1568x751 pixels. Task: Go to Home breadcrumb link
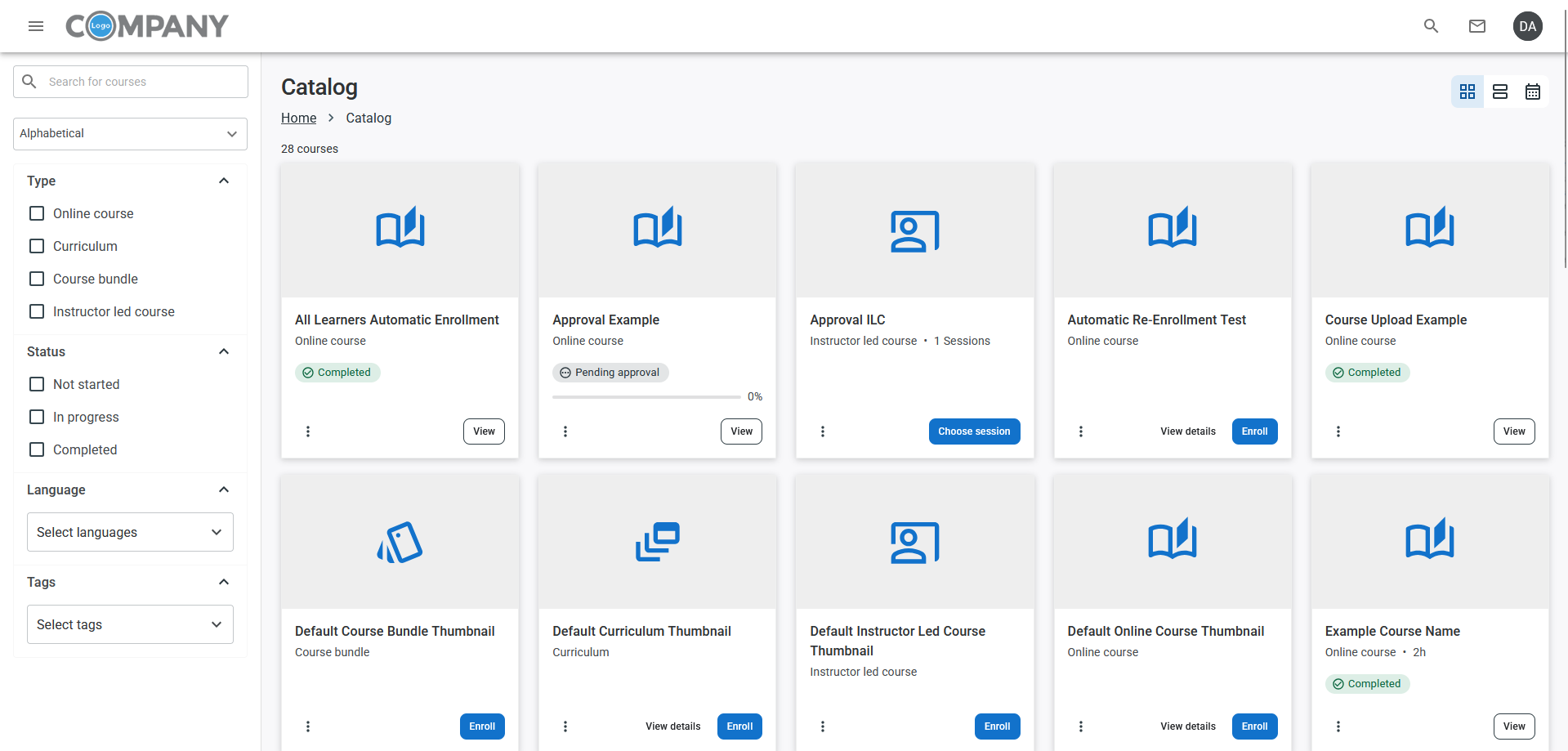(x=298, y=118)
